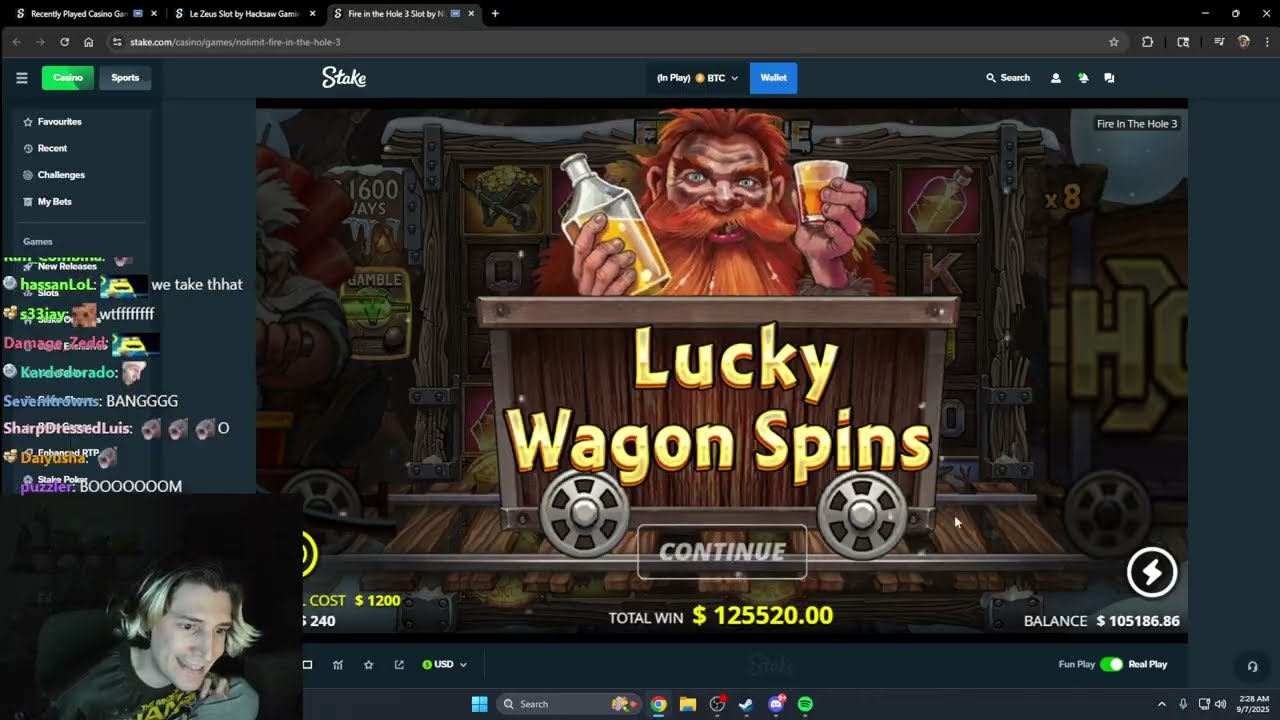
Task: Expand the USD display currency dropdown
Action: click(x=445, y=665)
